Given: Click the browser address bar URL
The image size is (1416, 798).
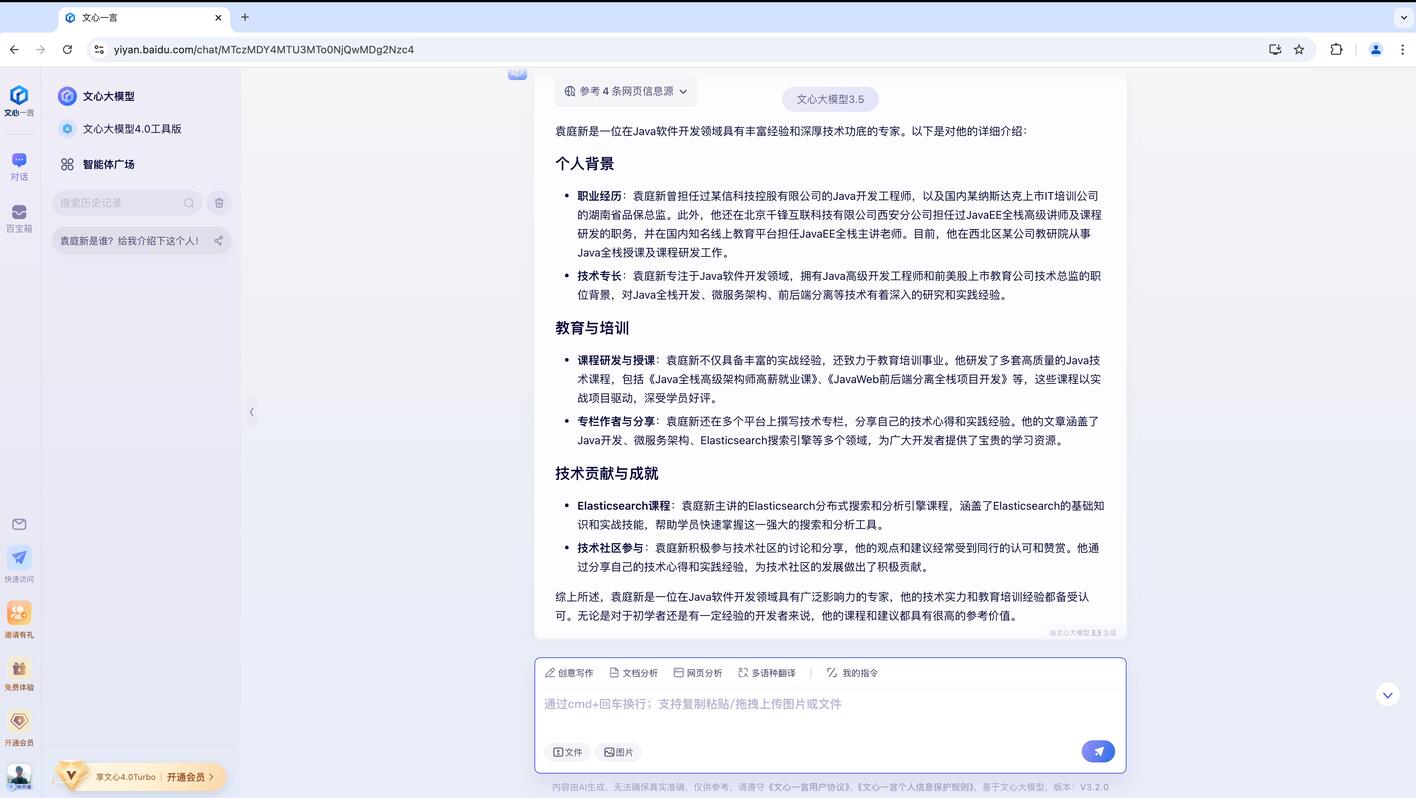Looking at the screenshot, I should point(264,49).
